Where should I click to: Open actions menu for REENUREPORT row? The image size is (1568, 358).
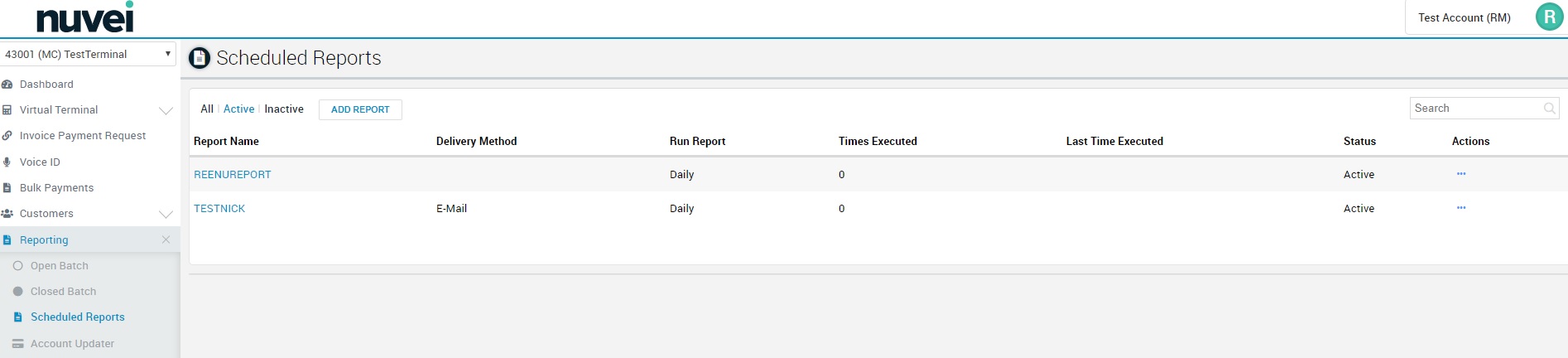[1461, 174]
